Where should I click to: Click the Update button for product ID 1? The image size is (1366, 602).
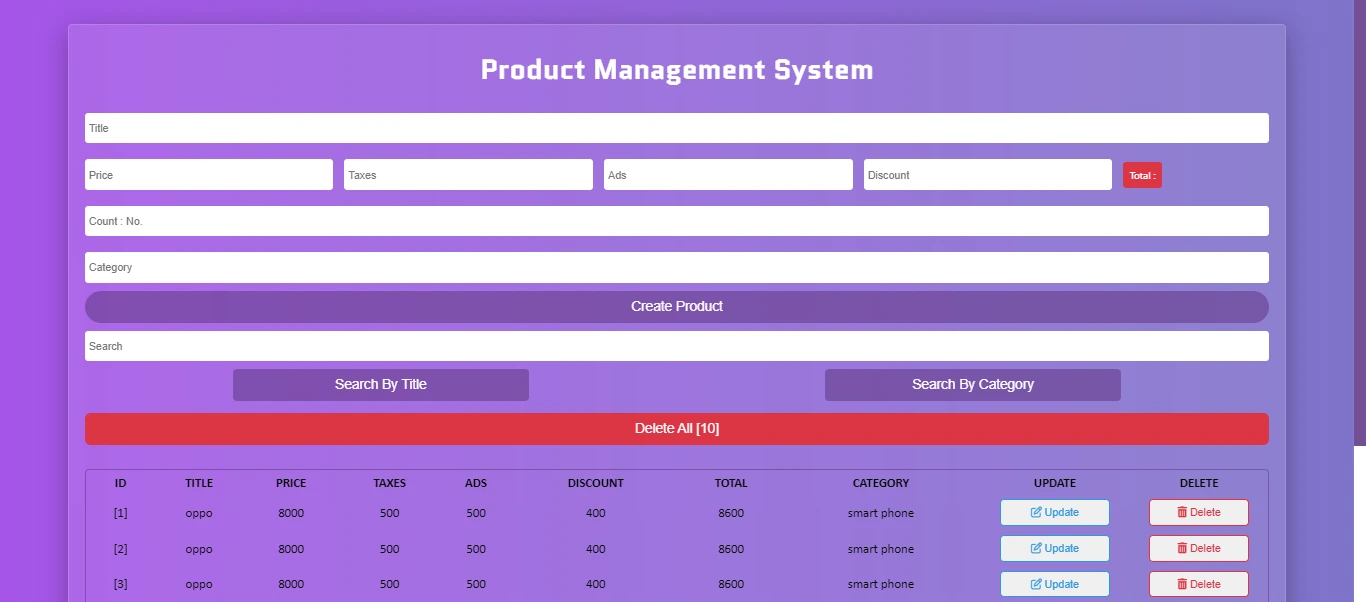click(1055, 512)
